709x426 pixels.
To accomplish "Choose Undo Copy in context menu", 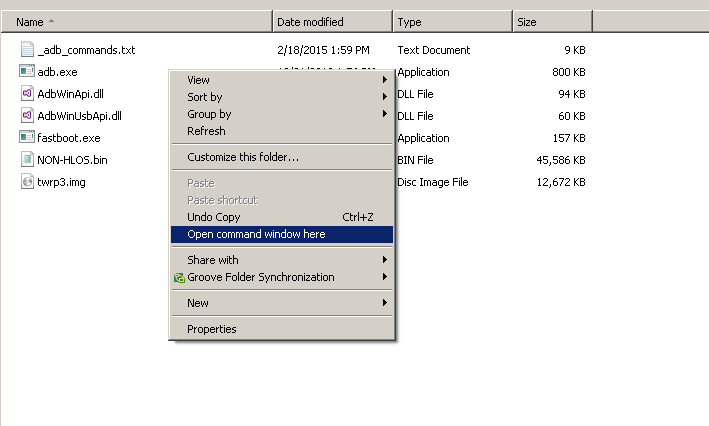I will 214,217.
